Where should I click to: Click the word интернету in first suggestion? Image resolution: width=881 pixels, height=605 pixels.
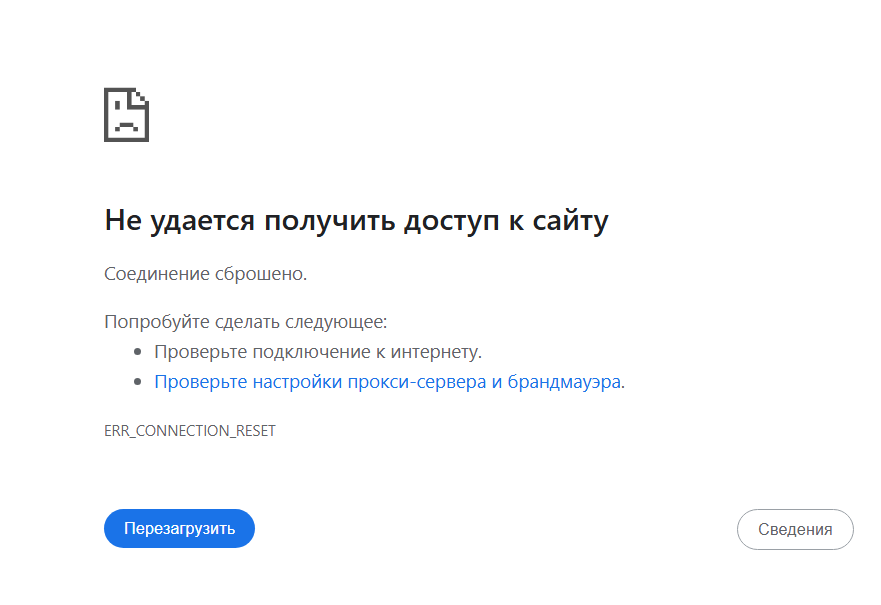(x=435, y=352)
